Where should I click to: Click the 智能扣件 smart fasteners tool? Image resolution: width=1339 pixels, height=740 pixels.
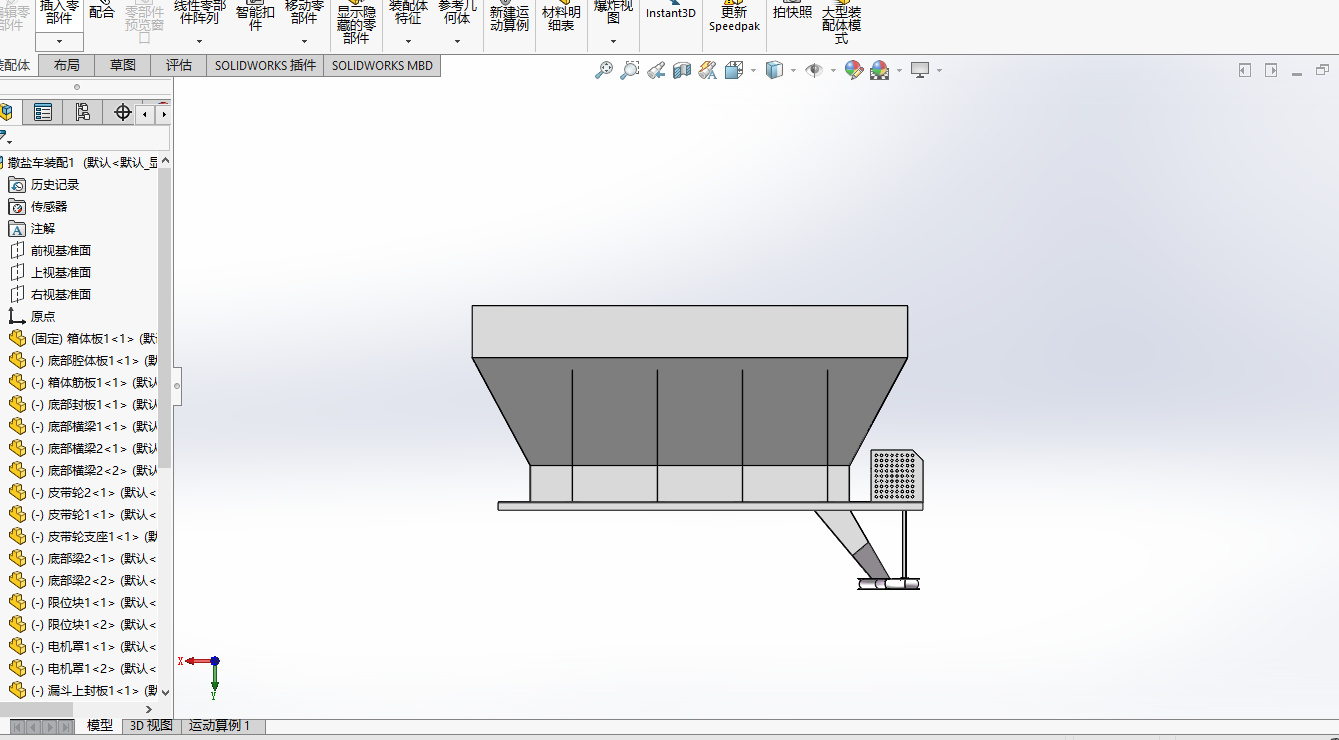pyautogui.click(x=255, y=15)
